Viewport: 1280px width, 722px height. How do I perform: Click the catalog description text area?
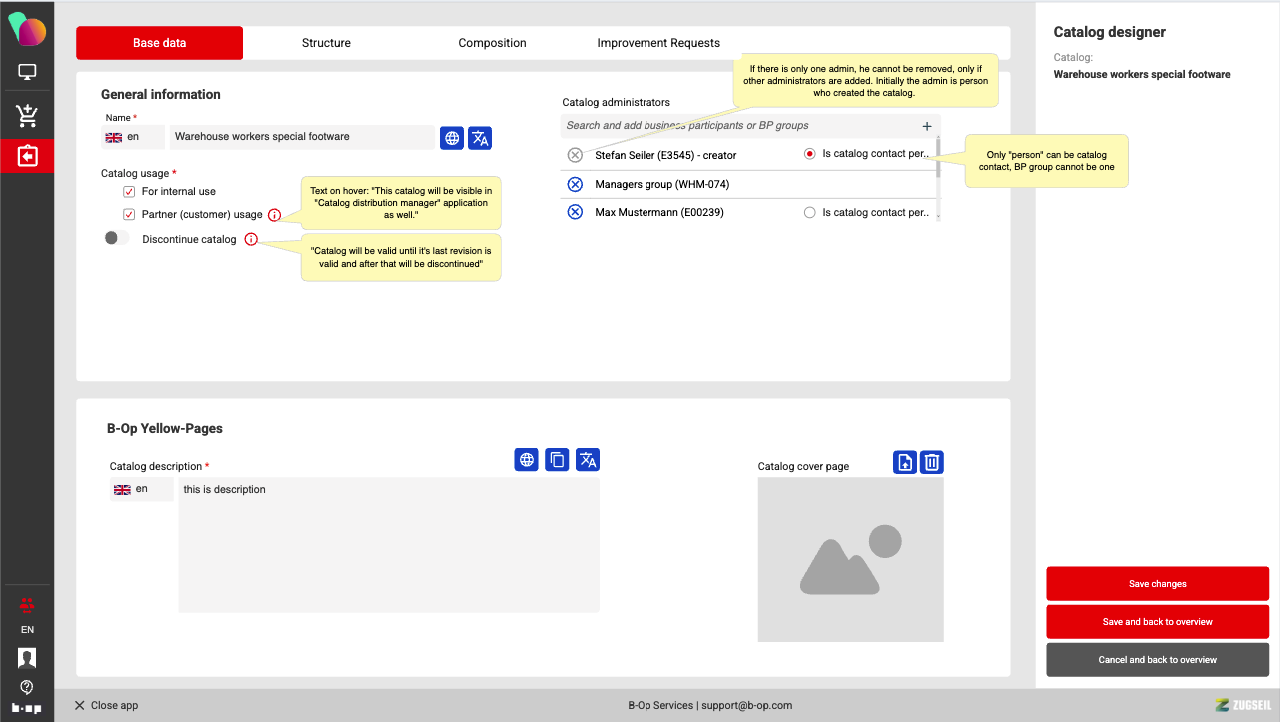click(x=388, y=545)
